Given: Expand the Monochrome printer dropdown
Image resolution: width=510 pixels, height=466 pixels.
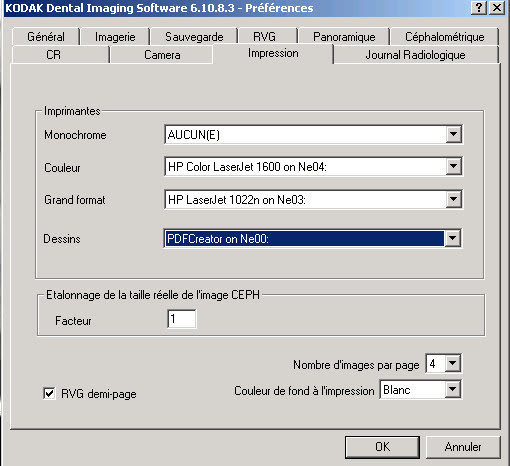Looking at the screenshot, I should pos(453,134).
